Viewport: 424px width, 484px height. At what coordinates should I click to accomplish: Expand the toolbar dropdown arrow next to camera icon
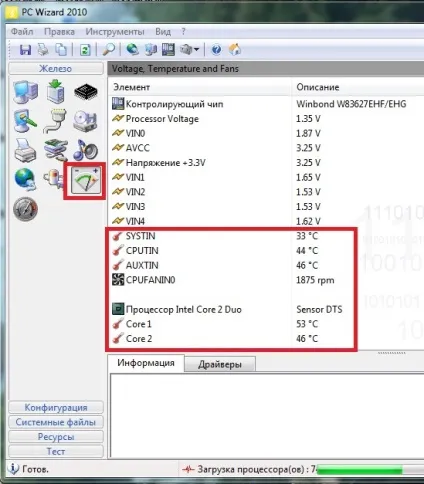click(196, 50)
